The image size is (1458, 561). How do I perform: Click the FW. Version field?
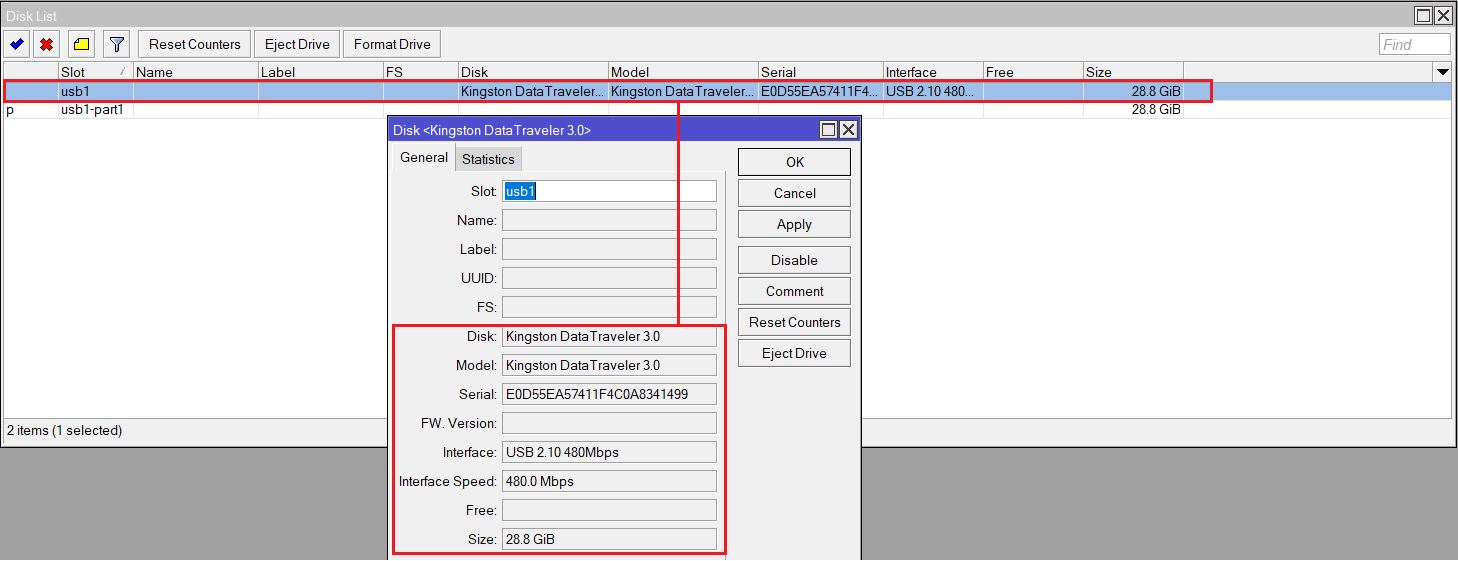[609, 423]
